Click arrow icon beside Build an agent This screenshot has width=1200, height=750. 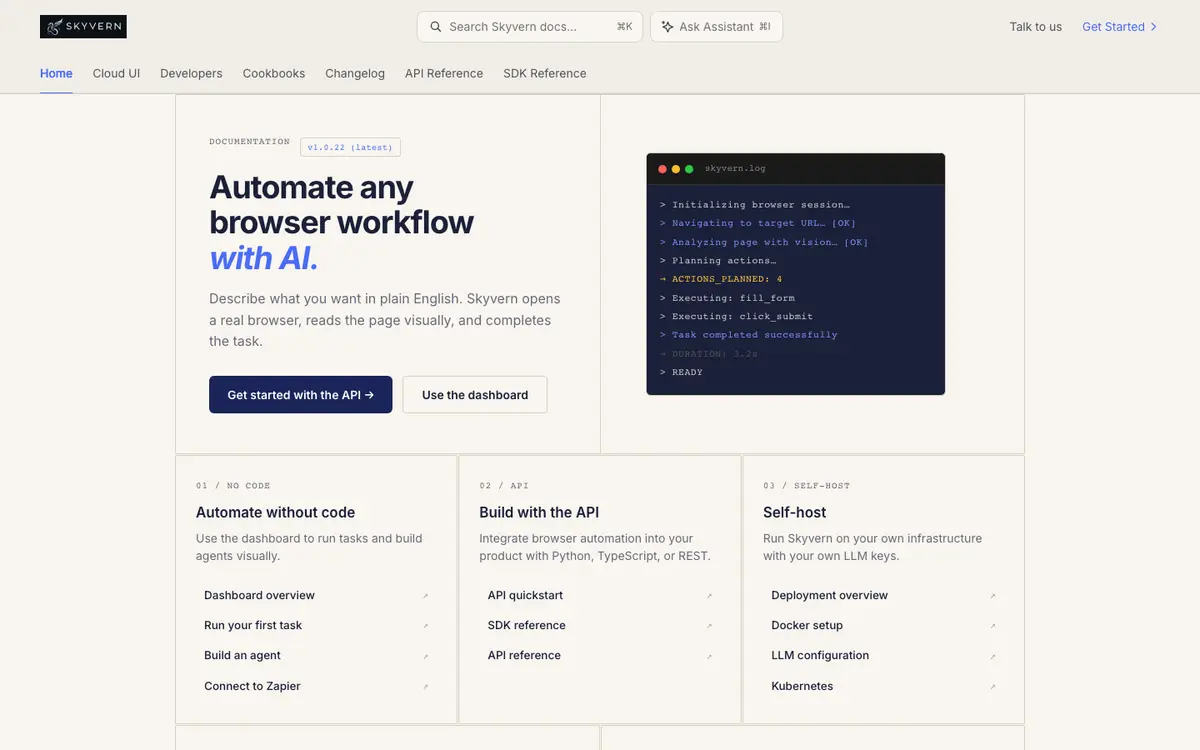(425, 656)
